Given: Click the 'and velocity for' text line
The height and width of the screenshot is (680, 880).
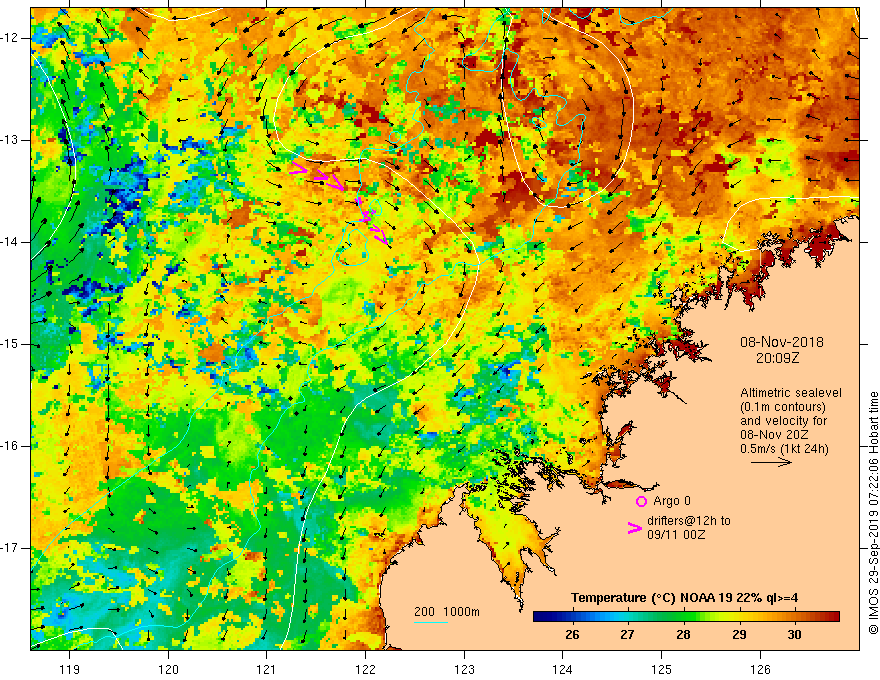Looking at the screenshot, I should point(783,421).
